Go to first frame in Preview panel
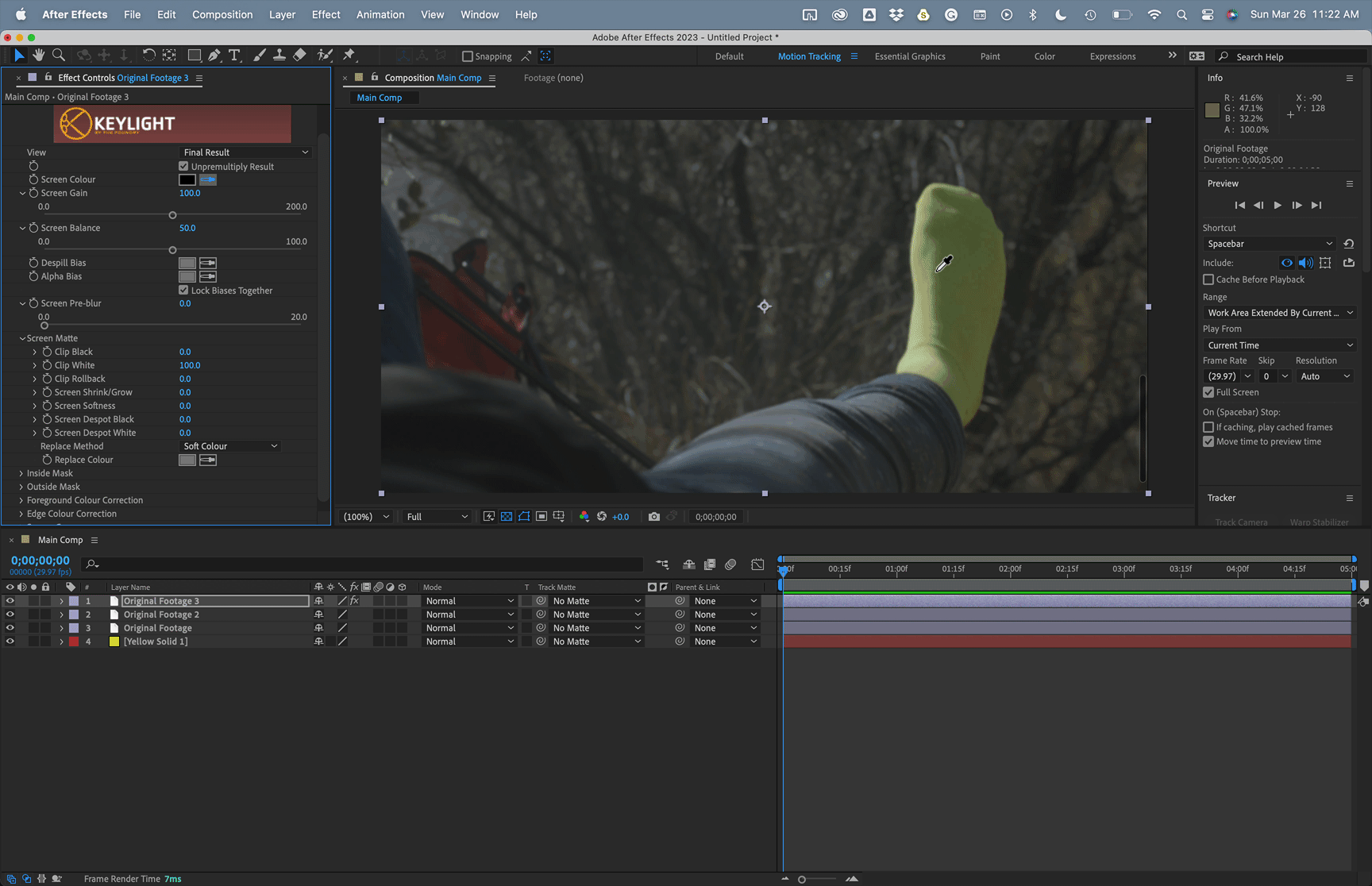 (1240, 205)
